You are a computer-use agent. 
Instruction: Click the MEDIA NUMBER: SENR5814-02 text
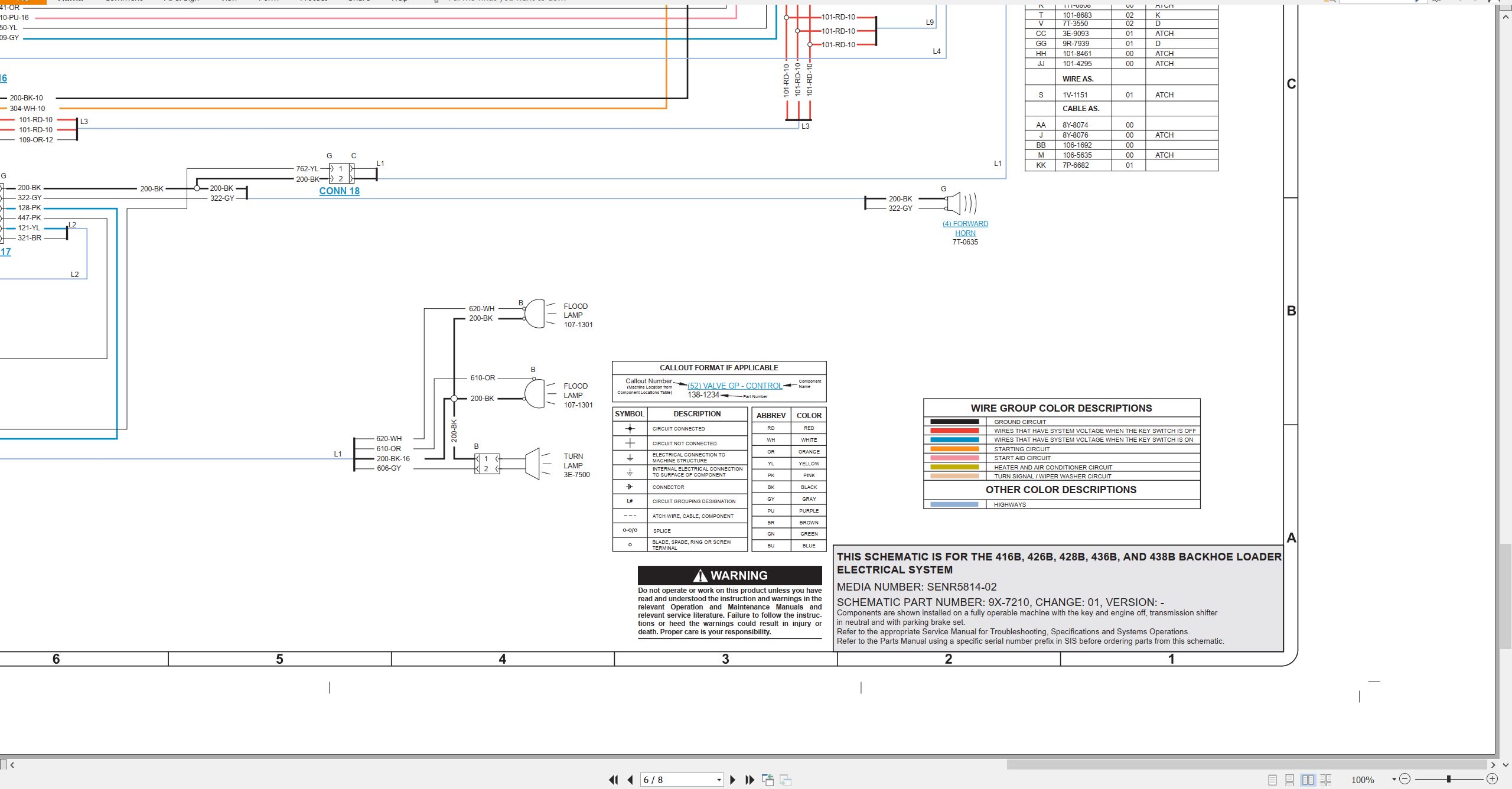(x=917, y=587)
